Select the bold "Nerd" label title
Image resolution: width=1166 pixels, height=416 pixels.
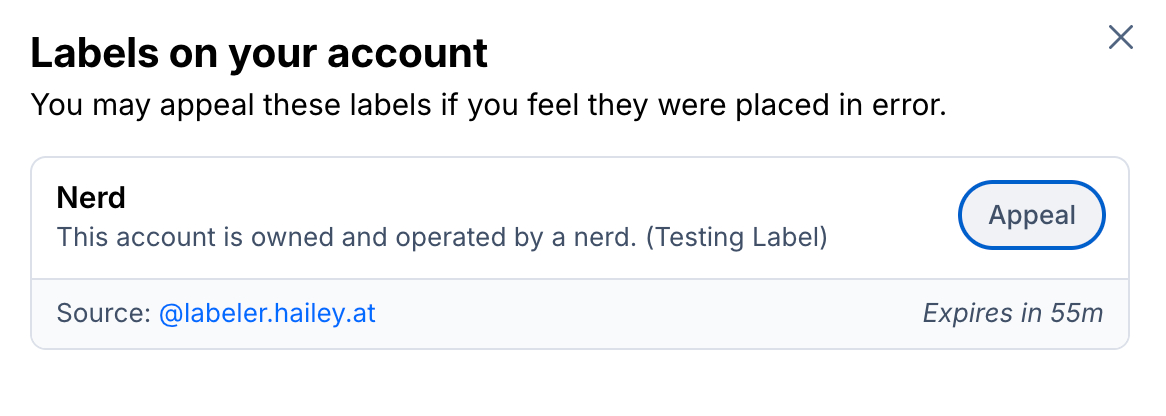(x=91, y=197)
